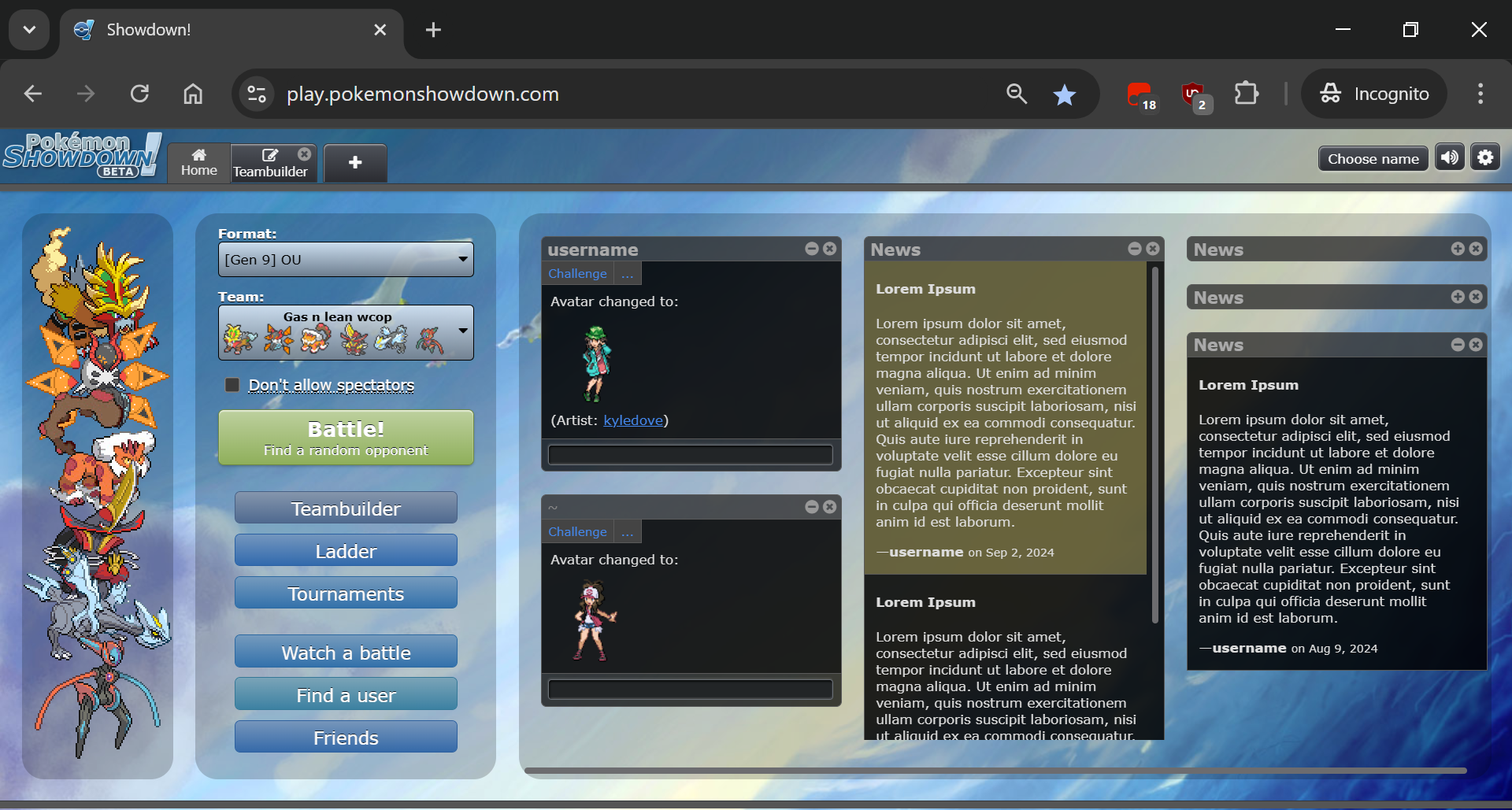The width and height of the screenshot is (1512, 810).
Task: Open the ... menu in ~ chat
Action: click(627, 532)
